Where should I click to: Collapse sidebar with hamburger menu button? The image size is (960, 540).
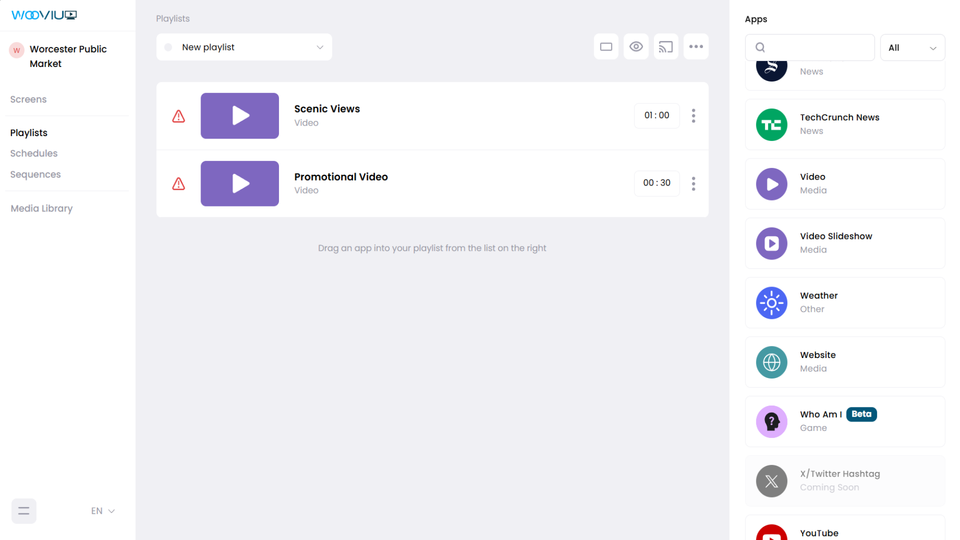pyautogui.click(x=24, y=511)
